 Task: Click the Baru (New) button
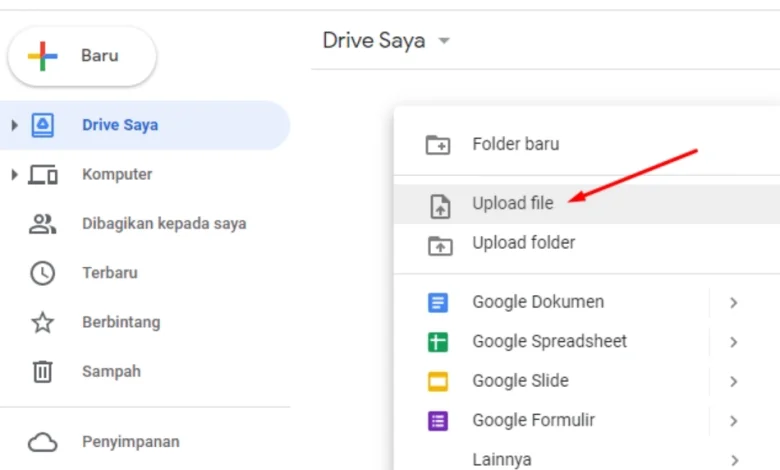pyautogui.click(x=82, y=56)
